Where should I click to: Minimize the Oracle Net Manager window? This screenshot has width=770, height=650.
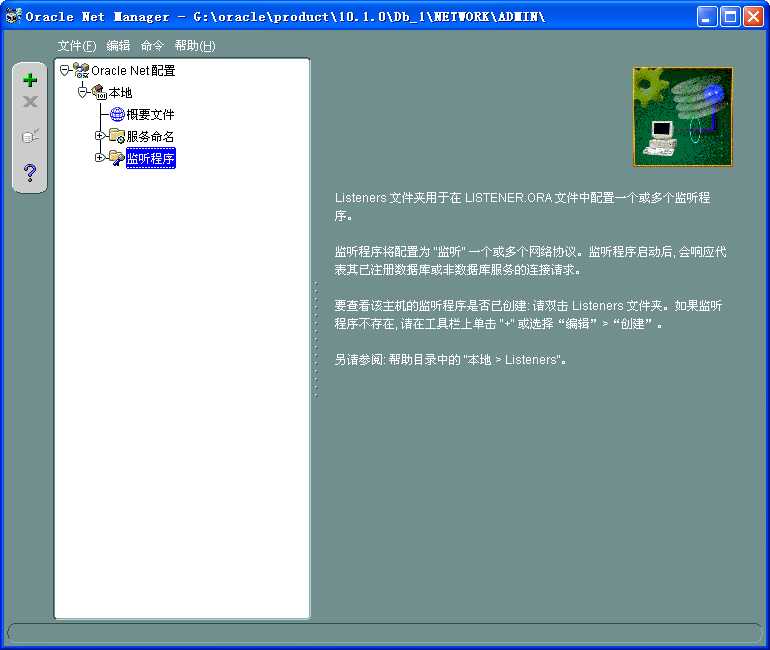point(707,17)
